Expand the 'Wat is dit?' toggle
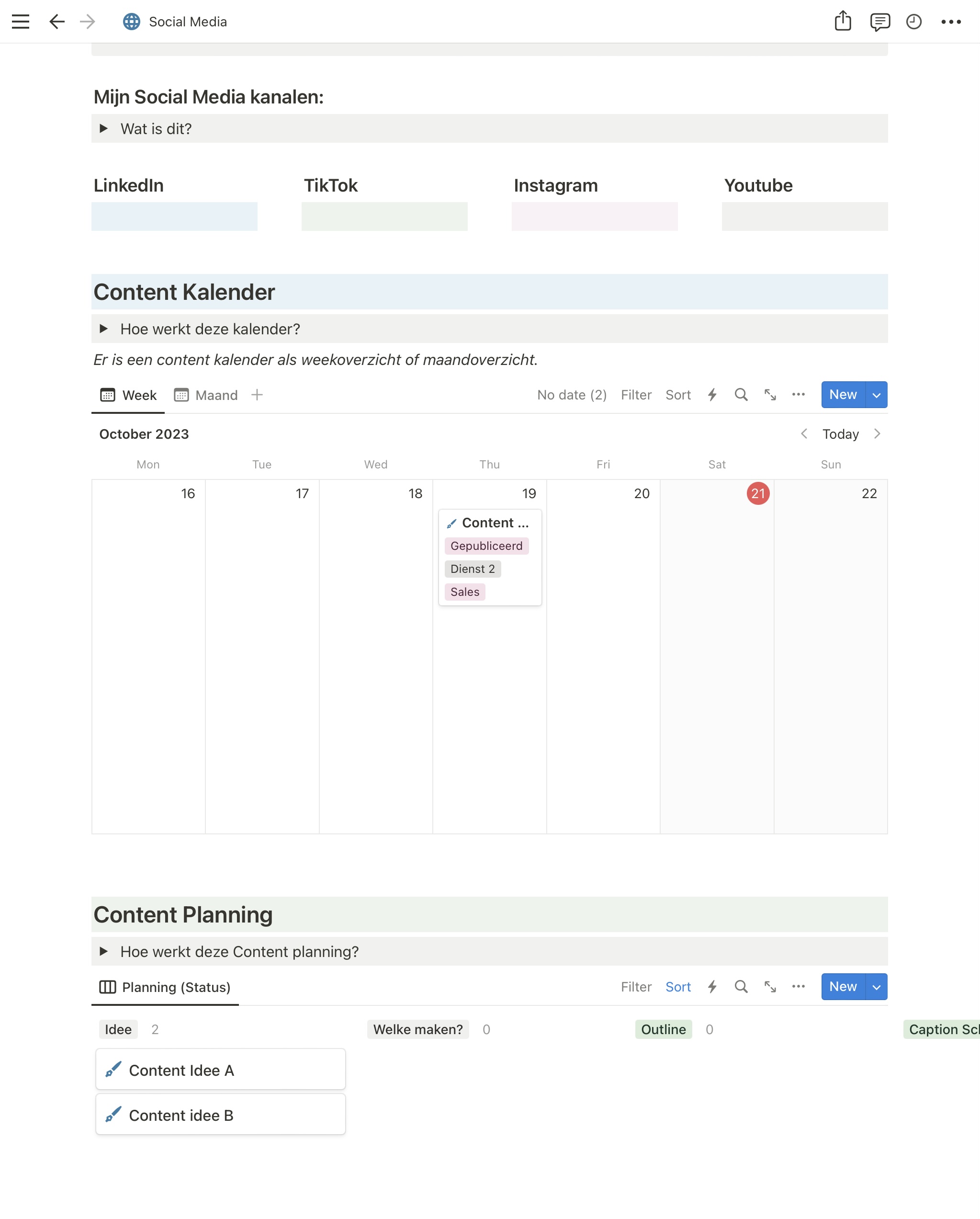 pyautogui.click(x=103, y=128)
